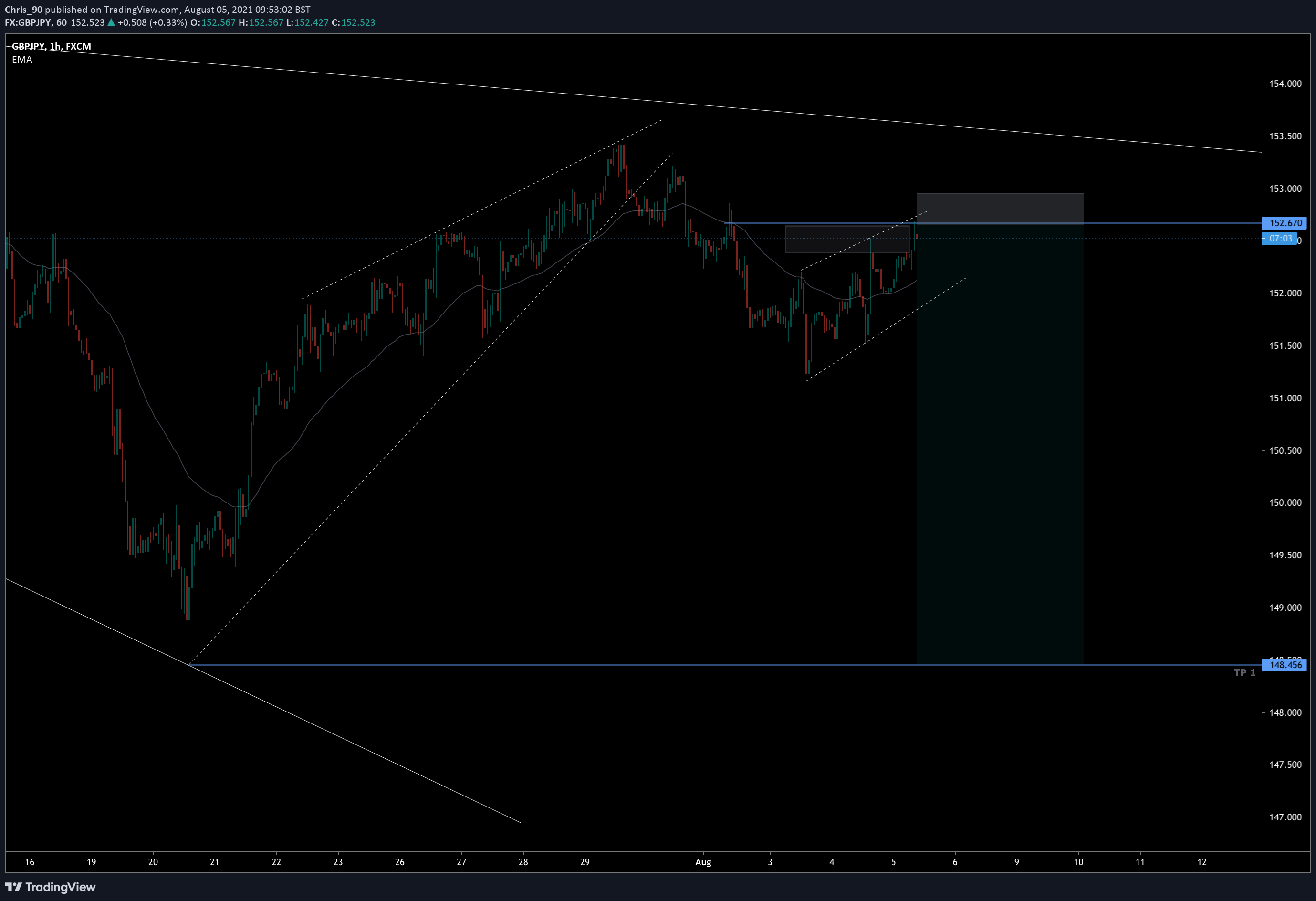Click the TP 1 label text

coord(1244,673)
